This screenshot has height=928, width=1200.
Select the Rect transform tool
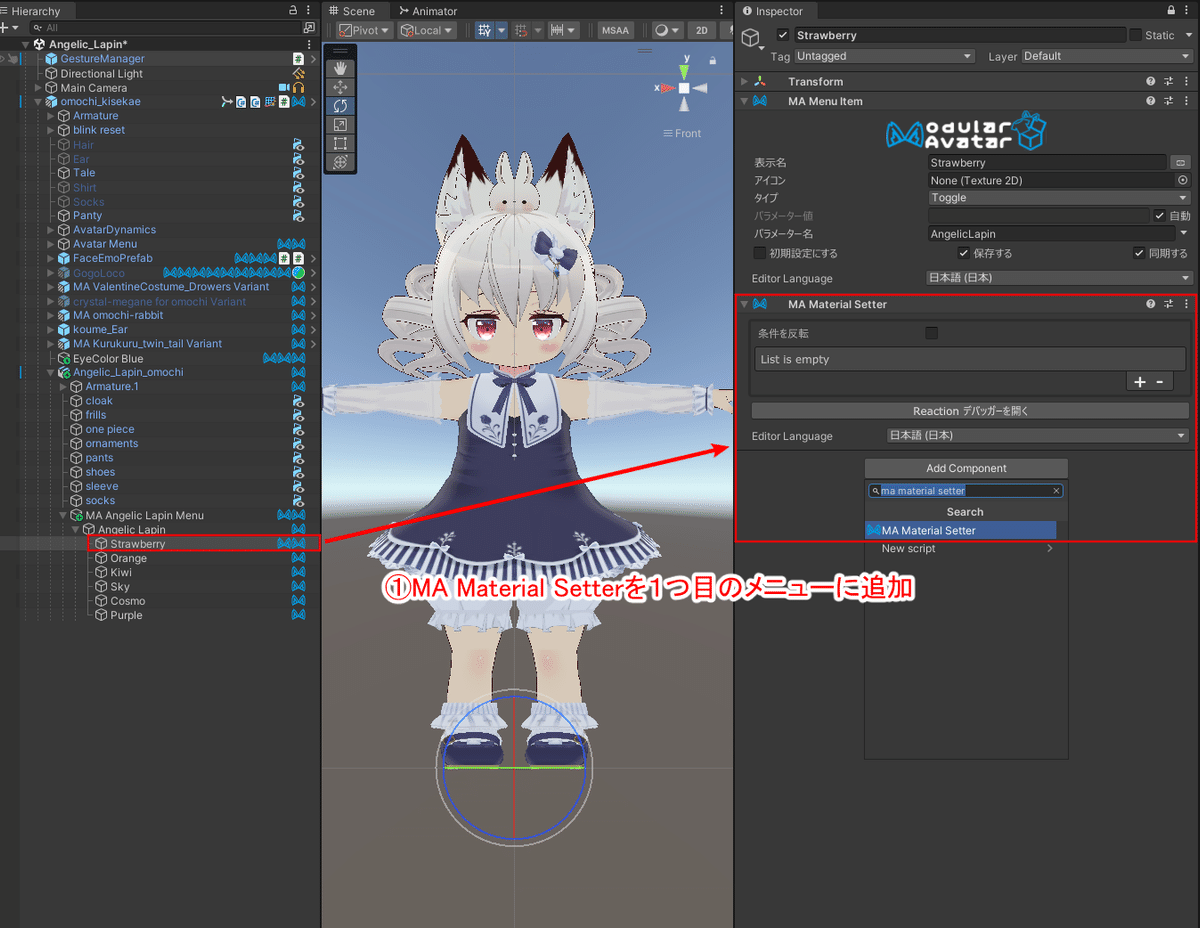340,142
